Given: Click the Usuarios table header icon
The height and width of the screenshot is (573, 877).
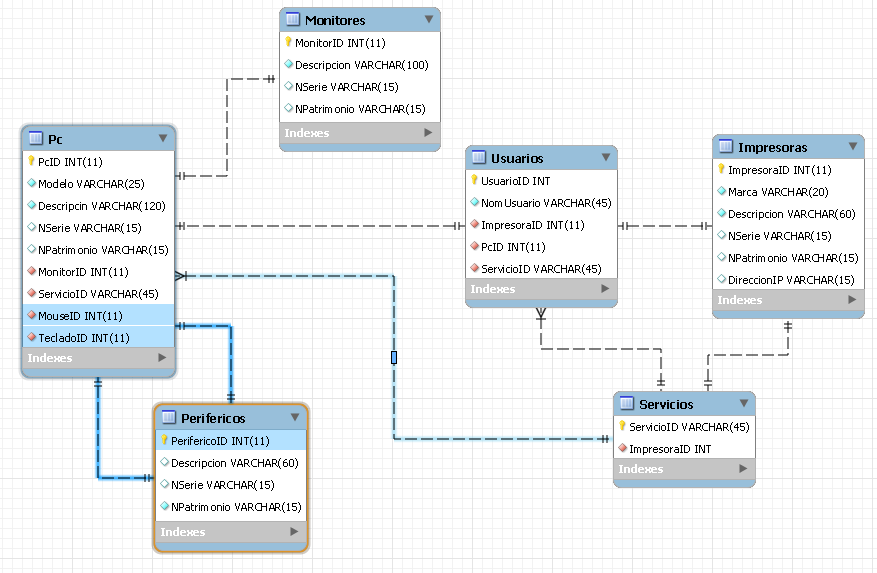Looking at the screenshot, I should point(478,158).
